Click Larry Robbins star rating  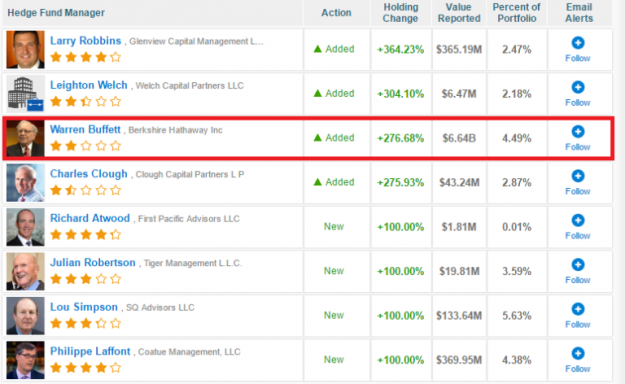pyautogui.click(x=86, y=57)
